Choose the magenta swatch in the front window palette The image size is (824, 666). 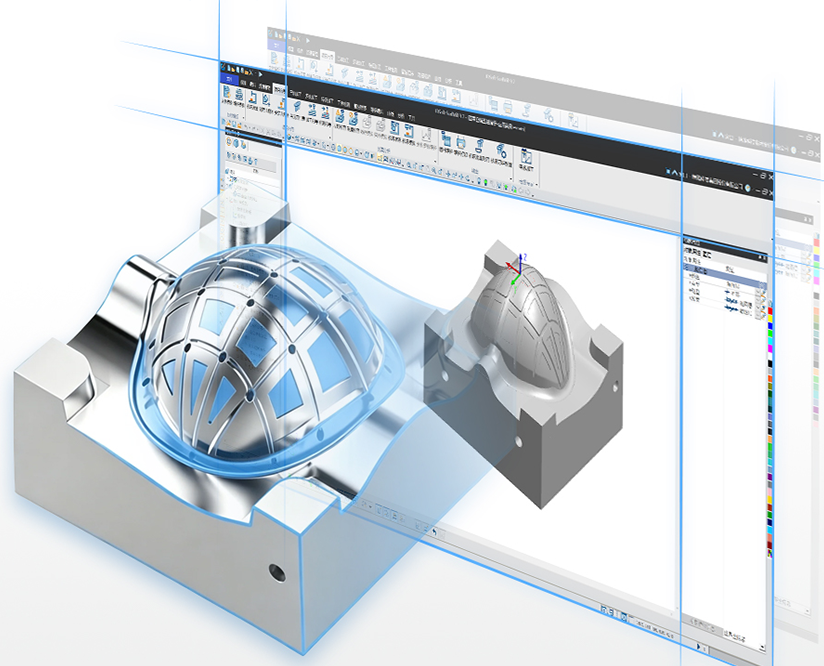point(770,349)
